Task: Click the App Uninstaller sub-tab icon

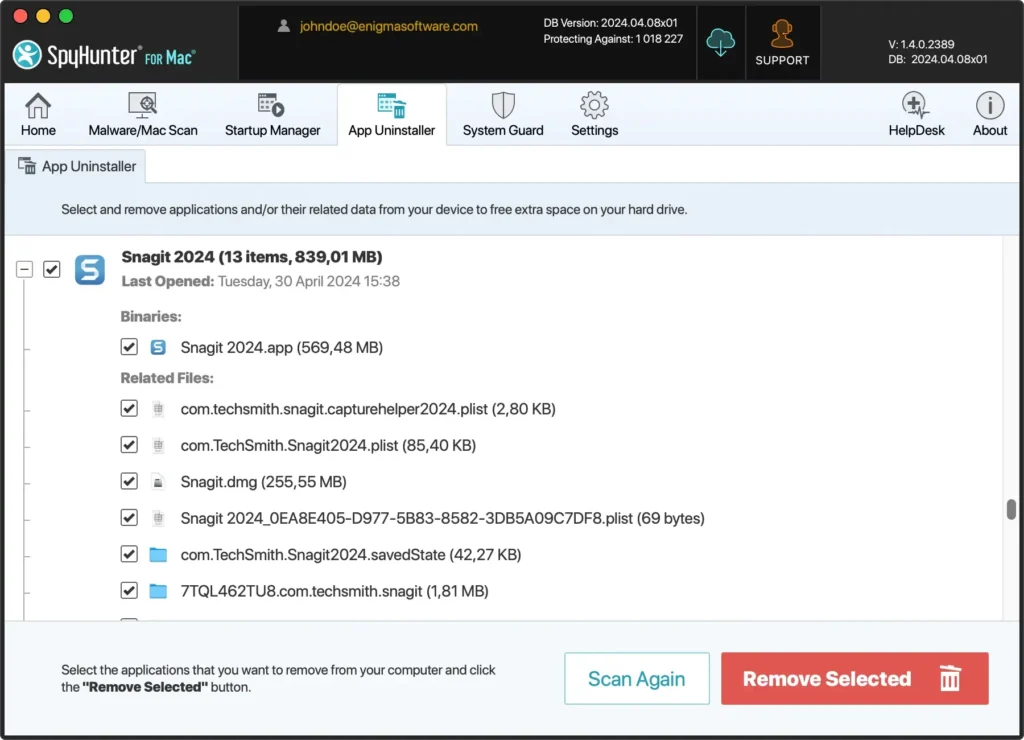Action: coord(27,166)
